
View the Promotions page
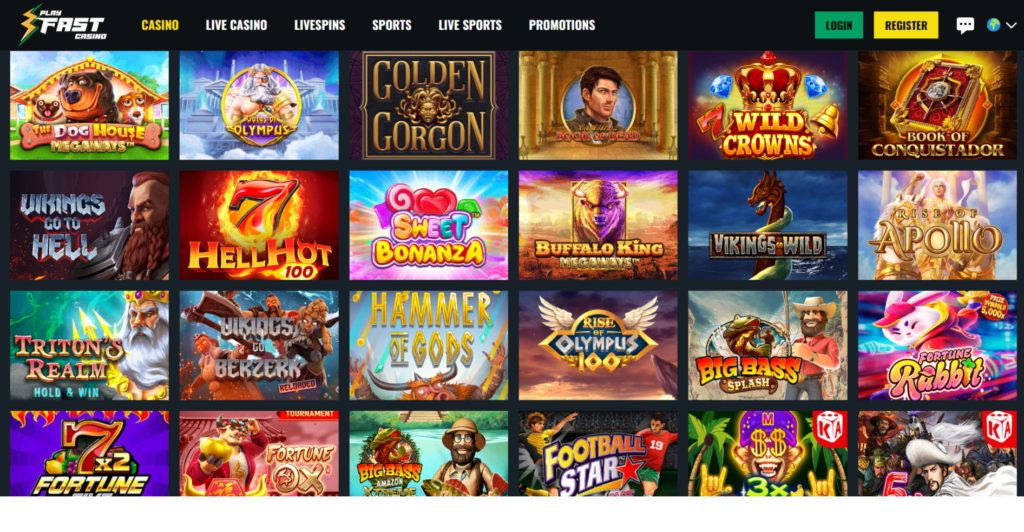[562, 25]
